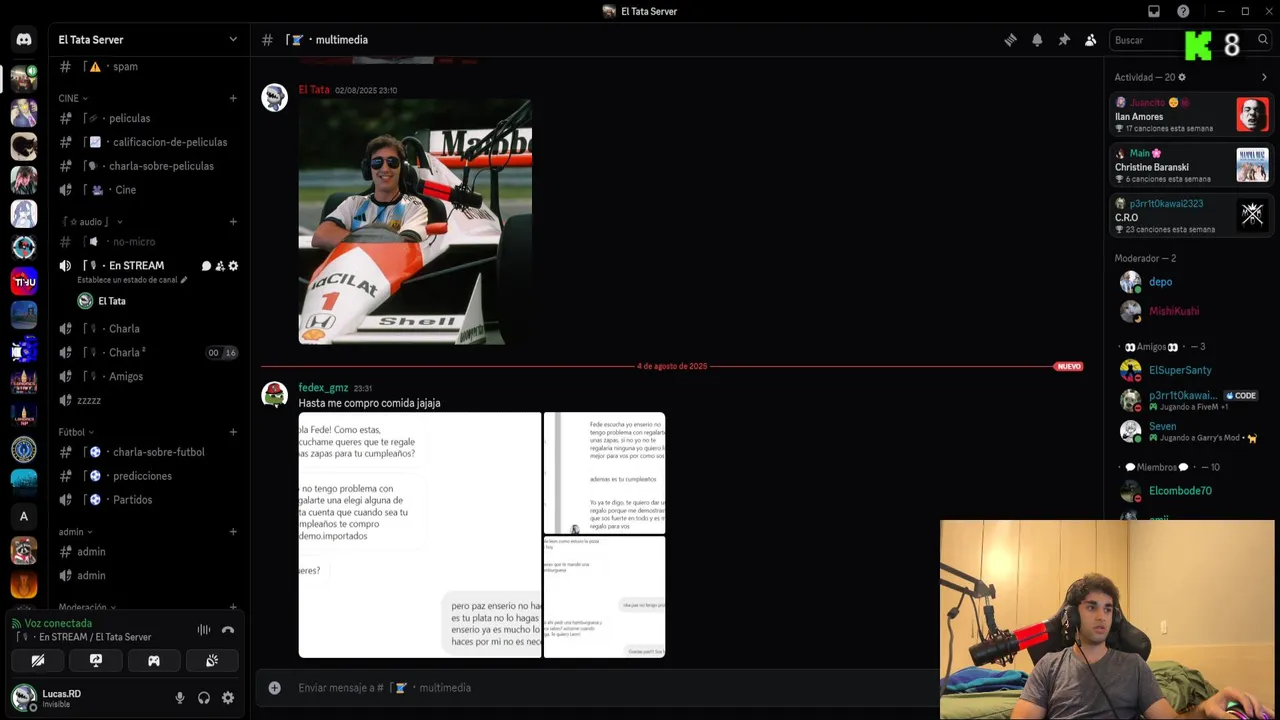Image resolution: width=1280 pixels, height=720 pixels.
Task: Open Lucas.RD user profile panel
Action: pos(48,698)
